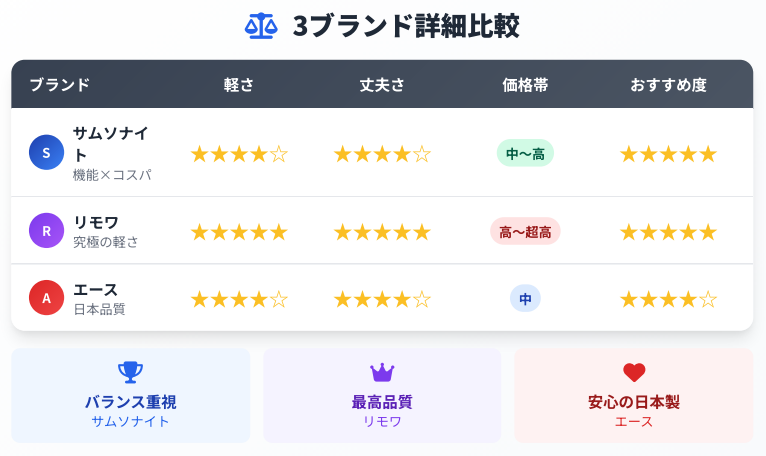Click the サムソナイト 丈夫さ star rating
The height and width of the screenshot is (456, 766).
coord(382,154)
